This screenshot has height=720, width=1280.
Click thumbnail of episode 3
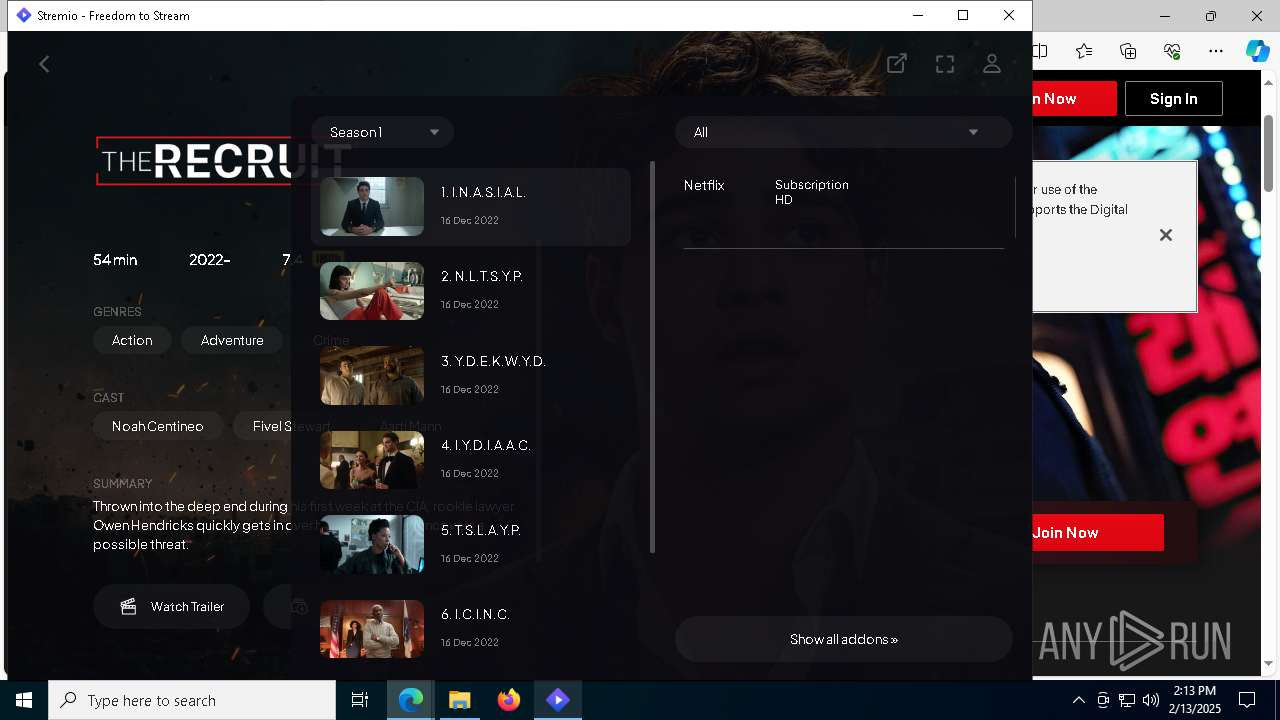tap(372, 375)
